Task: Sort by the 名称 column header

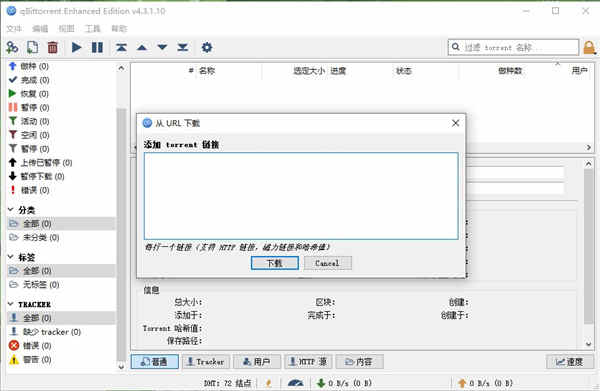Action: (207, 71)
